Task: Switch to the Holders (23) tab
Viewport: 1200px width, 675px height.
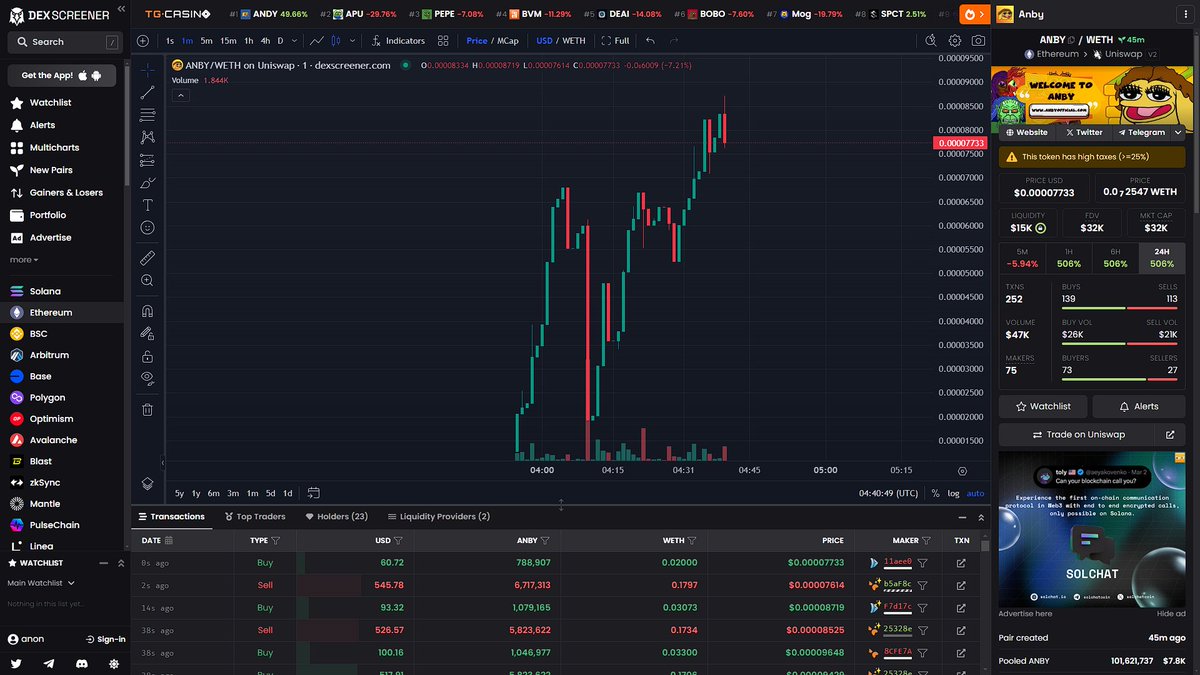Action: 337,517
